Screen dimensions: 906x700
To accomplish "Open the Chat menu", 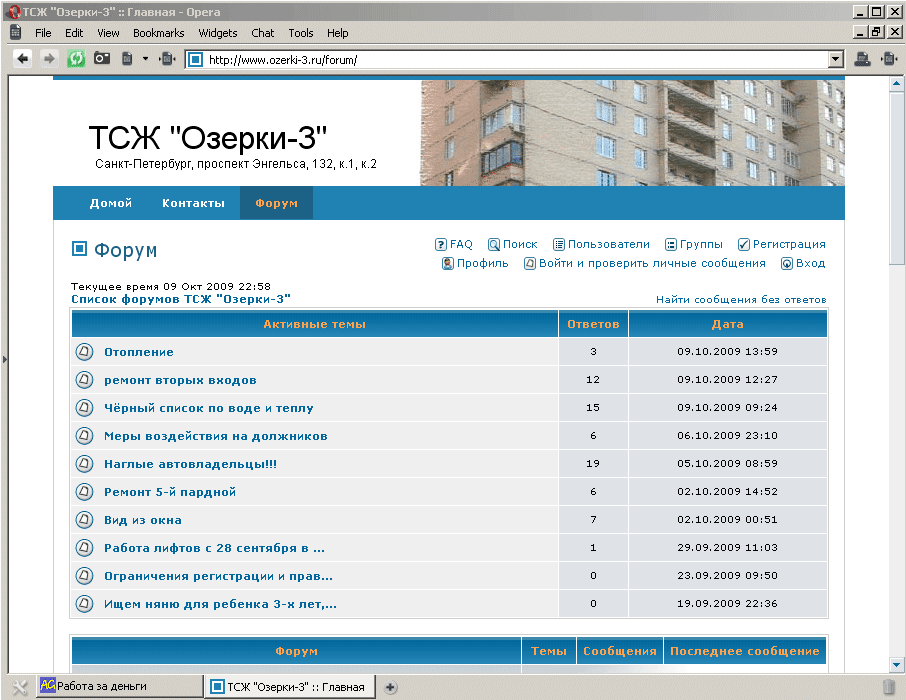I will point(262,33).
